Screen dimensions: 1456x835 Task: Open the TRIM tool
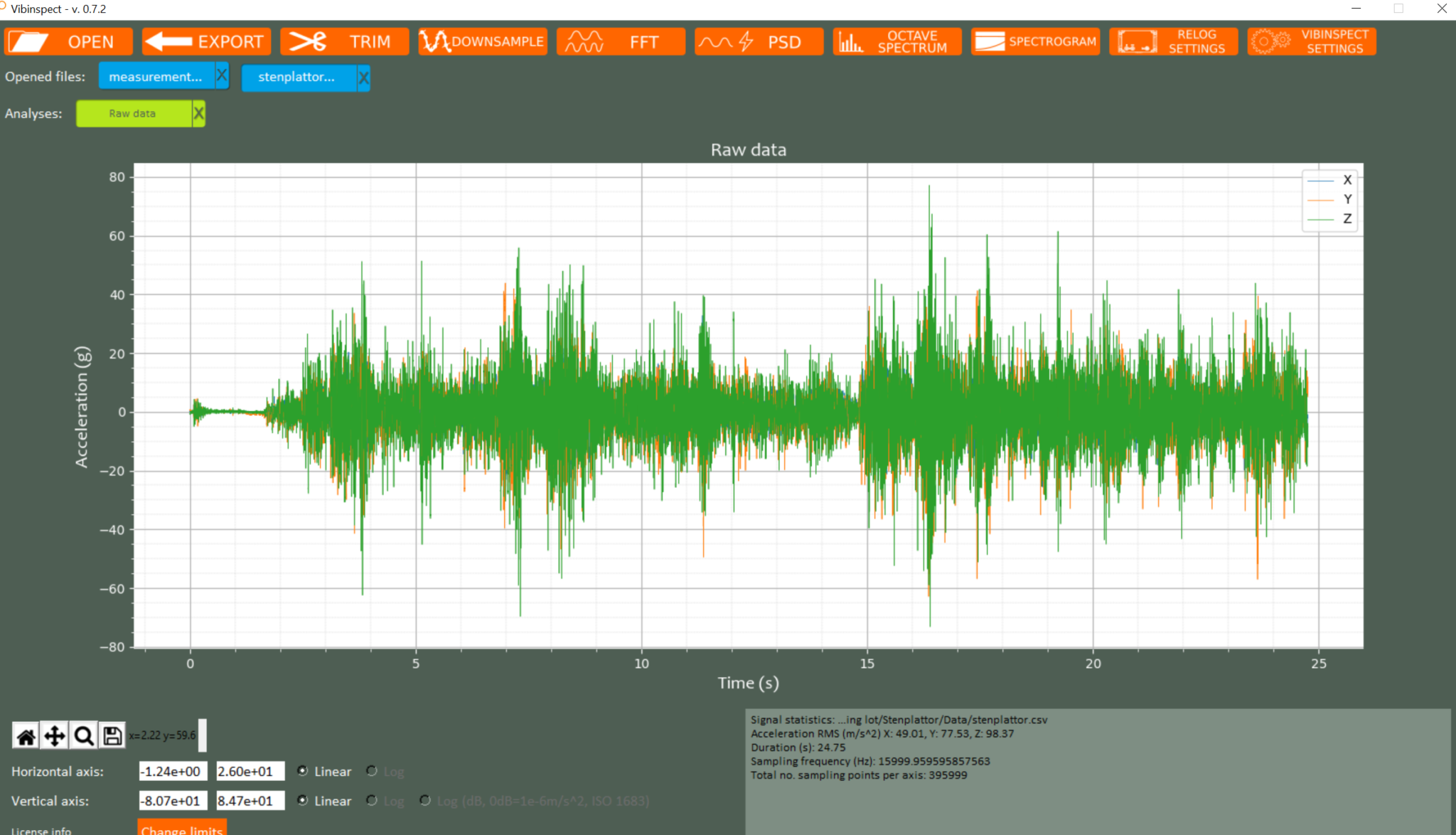[x=345, y=41]
